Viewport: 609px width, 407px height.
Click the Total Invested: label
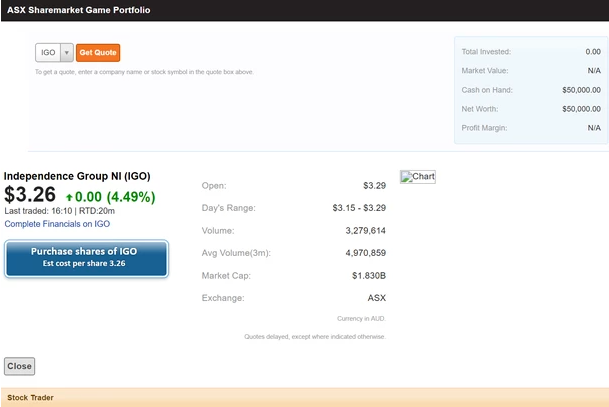(x=486, y=52)
